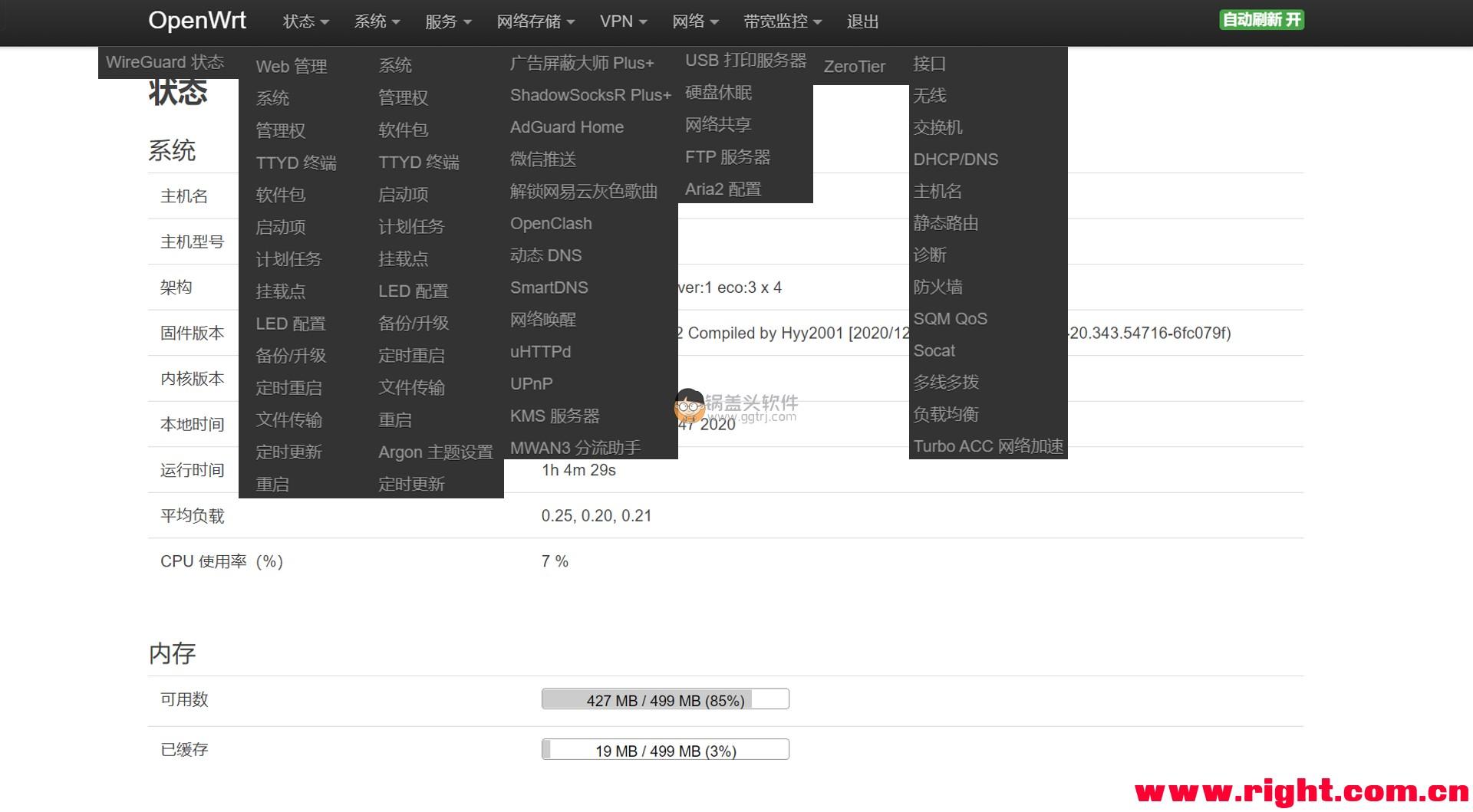
Task: Open 多线多拨 menu entry
Action: point(946,382)
